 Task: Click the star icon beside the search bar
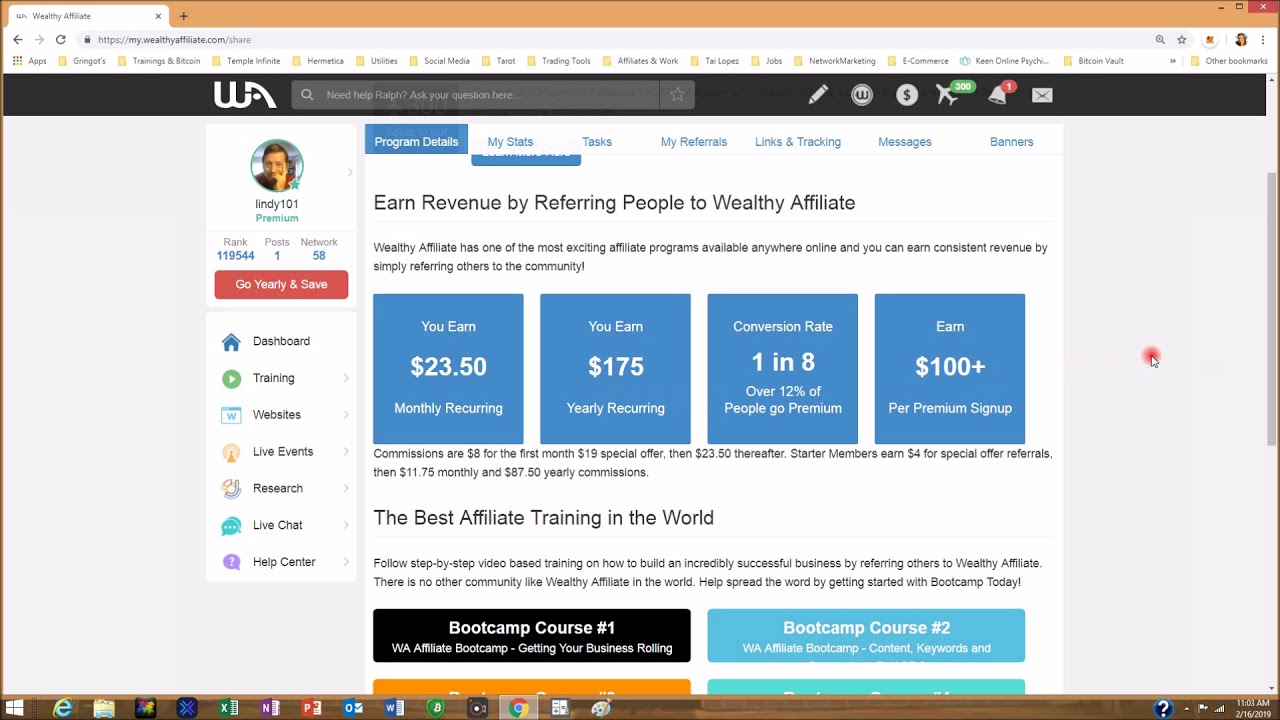click(x=677, y=95)
